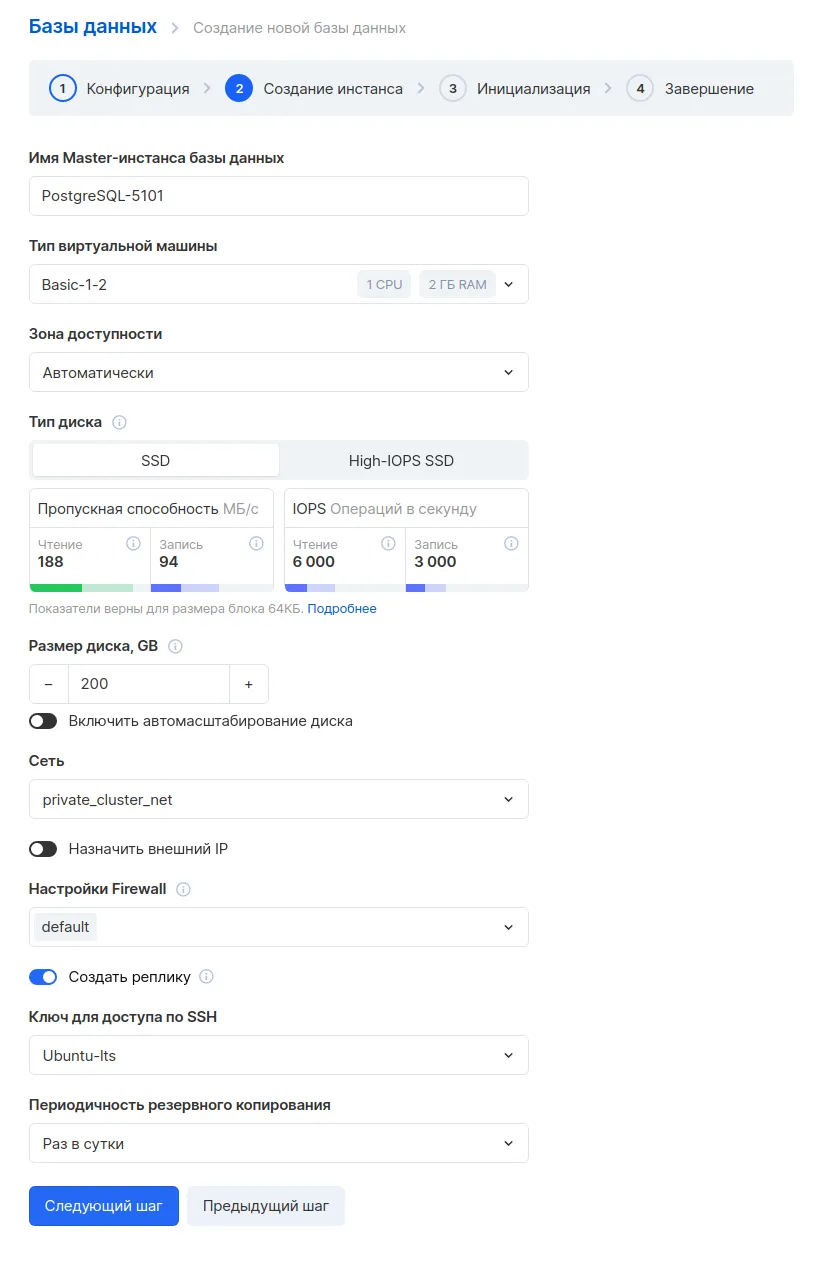The image size is (823, 1268).
Task: Click info icon for IOPS Чтение
Action: click(388, 544)
